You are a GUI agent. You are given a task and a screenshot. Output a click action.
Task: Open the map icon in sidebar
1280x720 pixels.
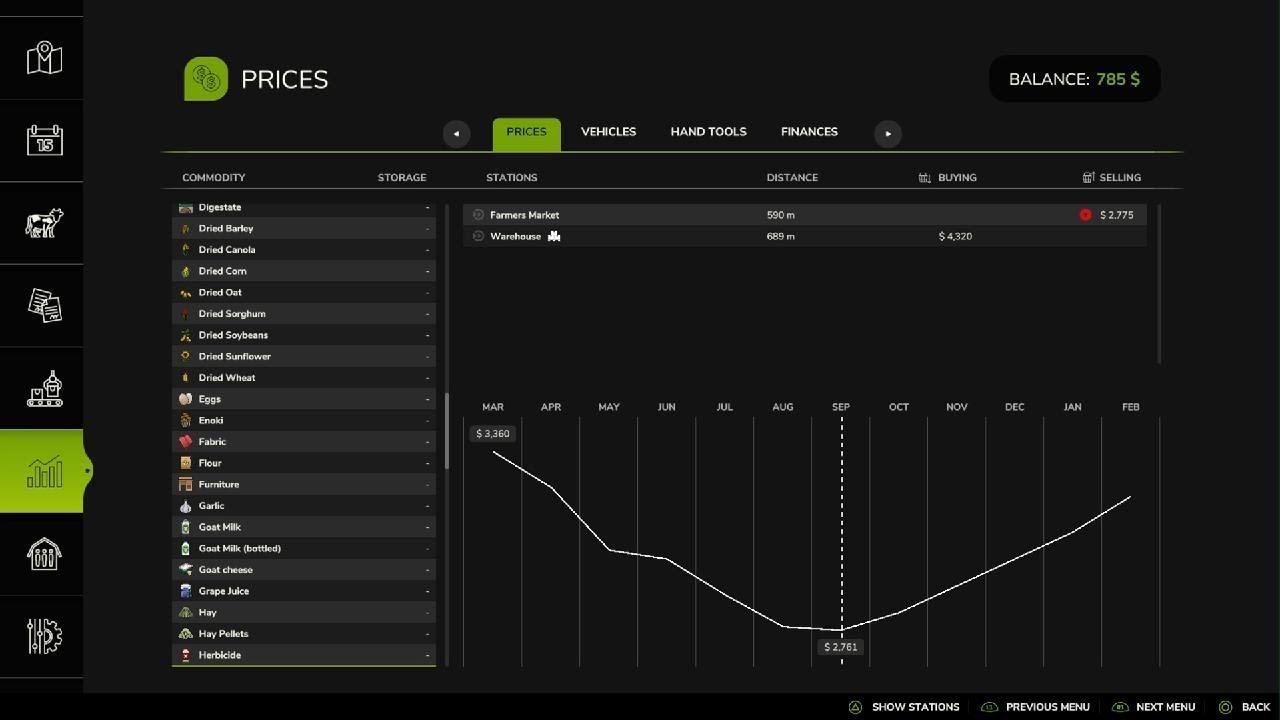point(44,58)
